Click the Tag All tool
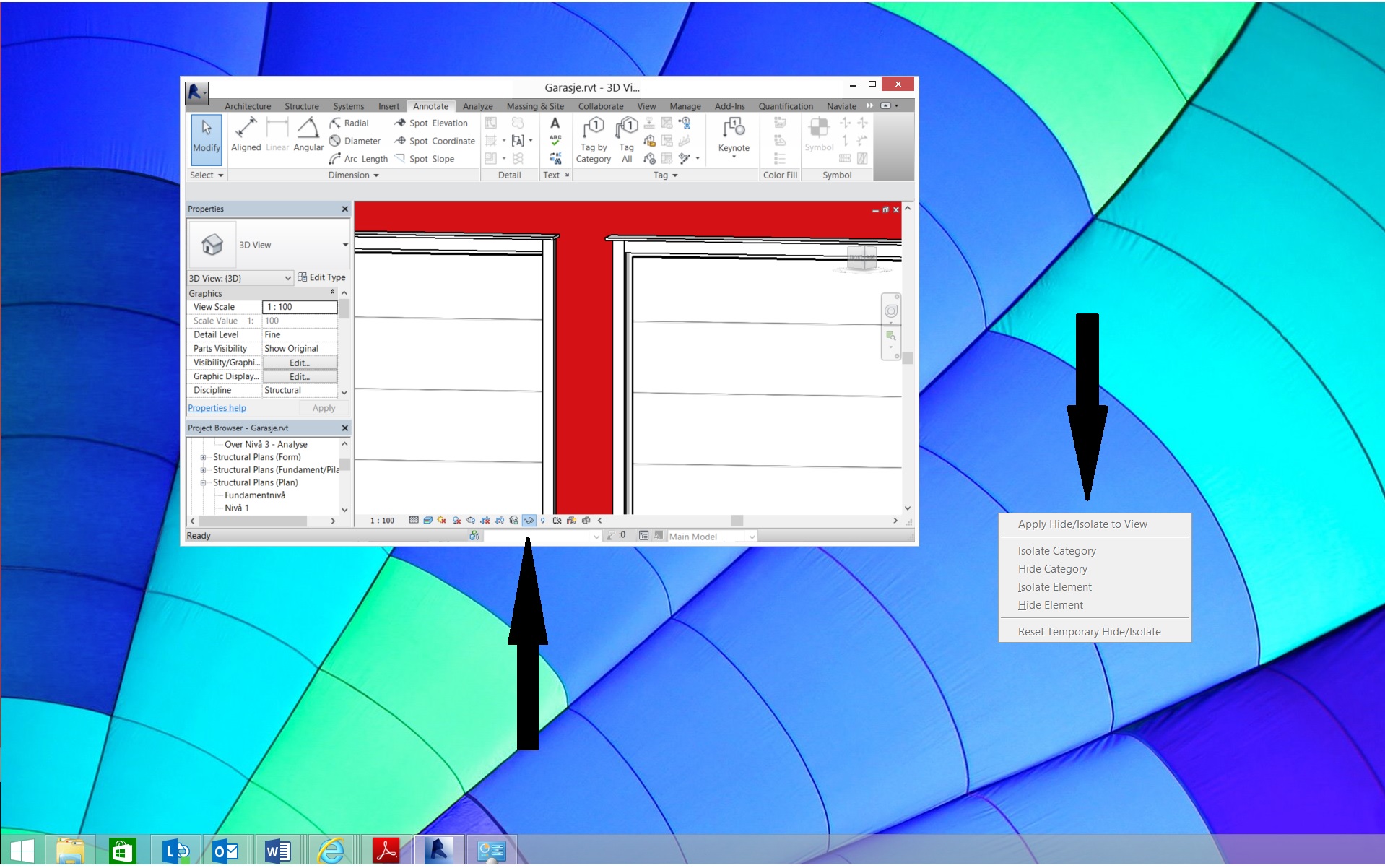This screenshot has height=868, width=1385. [627, 141]
